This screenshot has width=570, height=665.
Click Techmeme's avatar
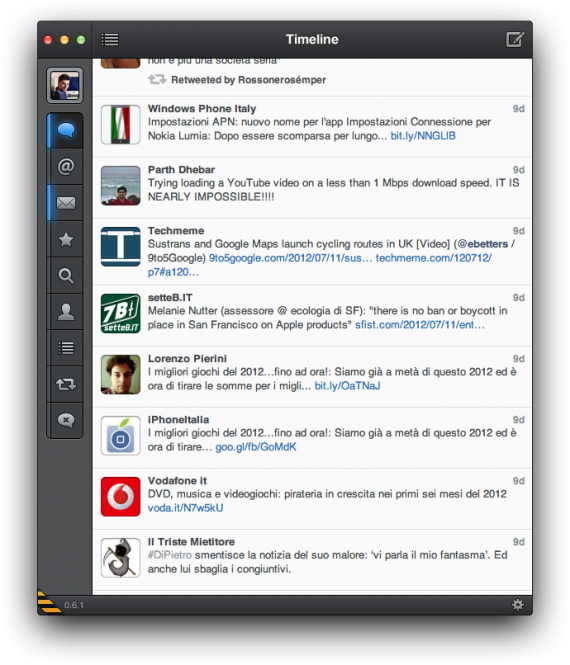[120, 247]
